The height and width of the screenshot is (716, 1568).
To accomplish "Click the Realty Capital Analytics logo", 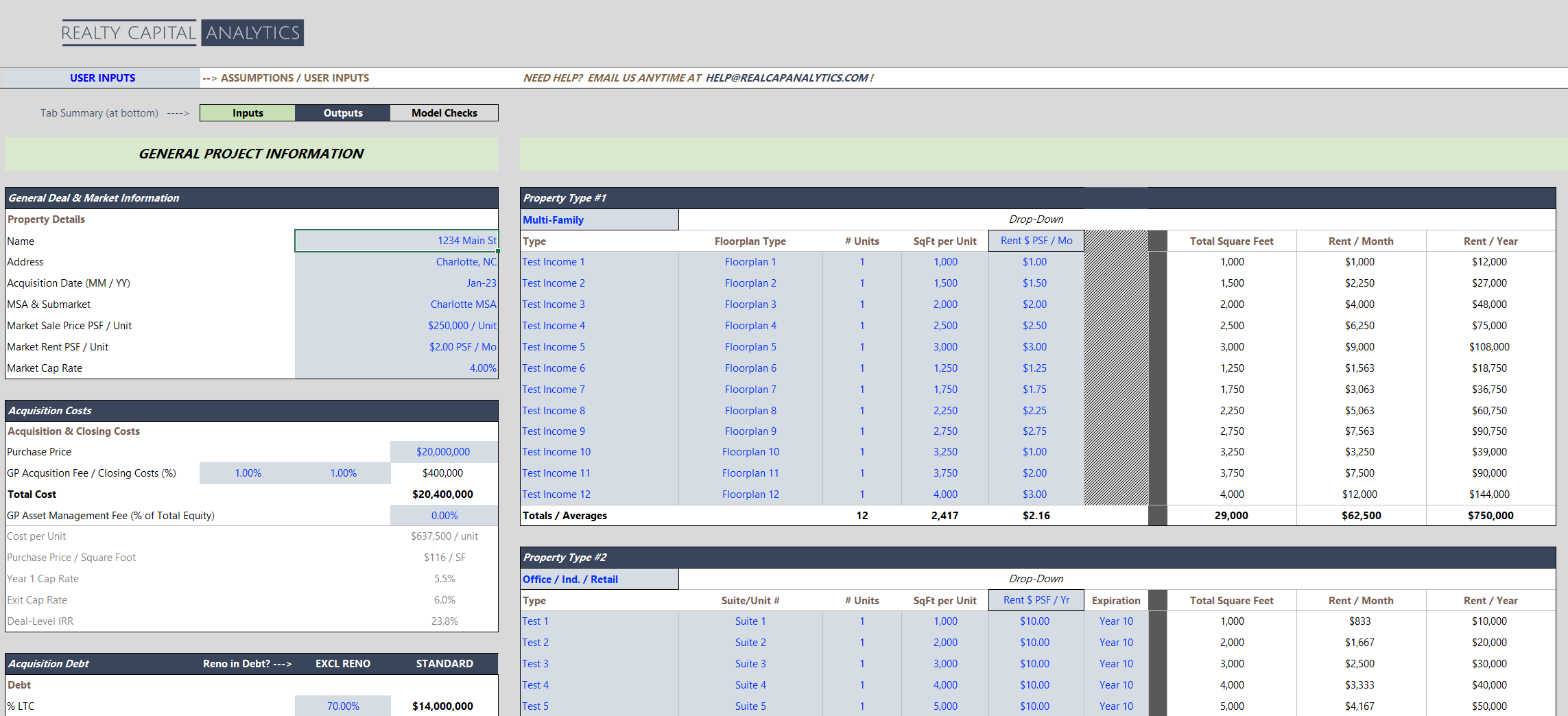I will 182,32.
